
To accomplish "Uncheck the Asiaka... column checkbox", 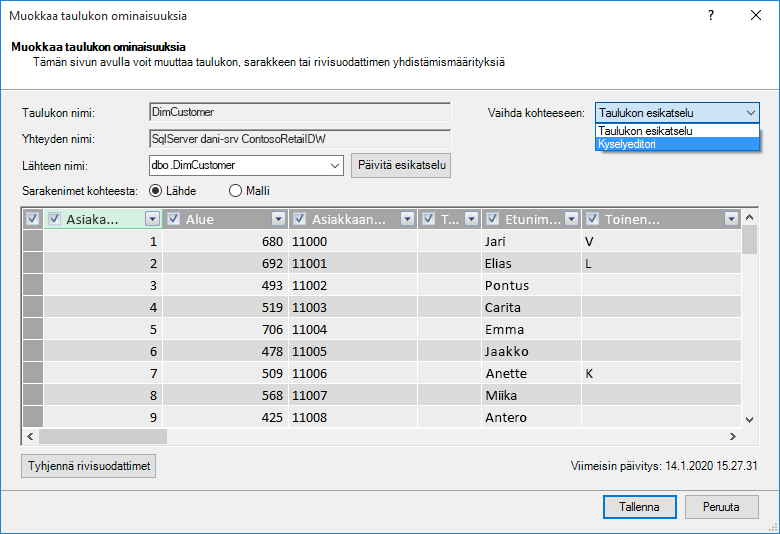I will pos(54,218).
